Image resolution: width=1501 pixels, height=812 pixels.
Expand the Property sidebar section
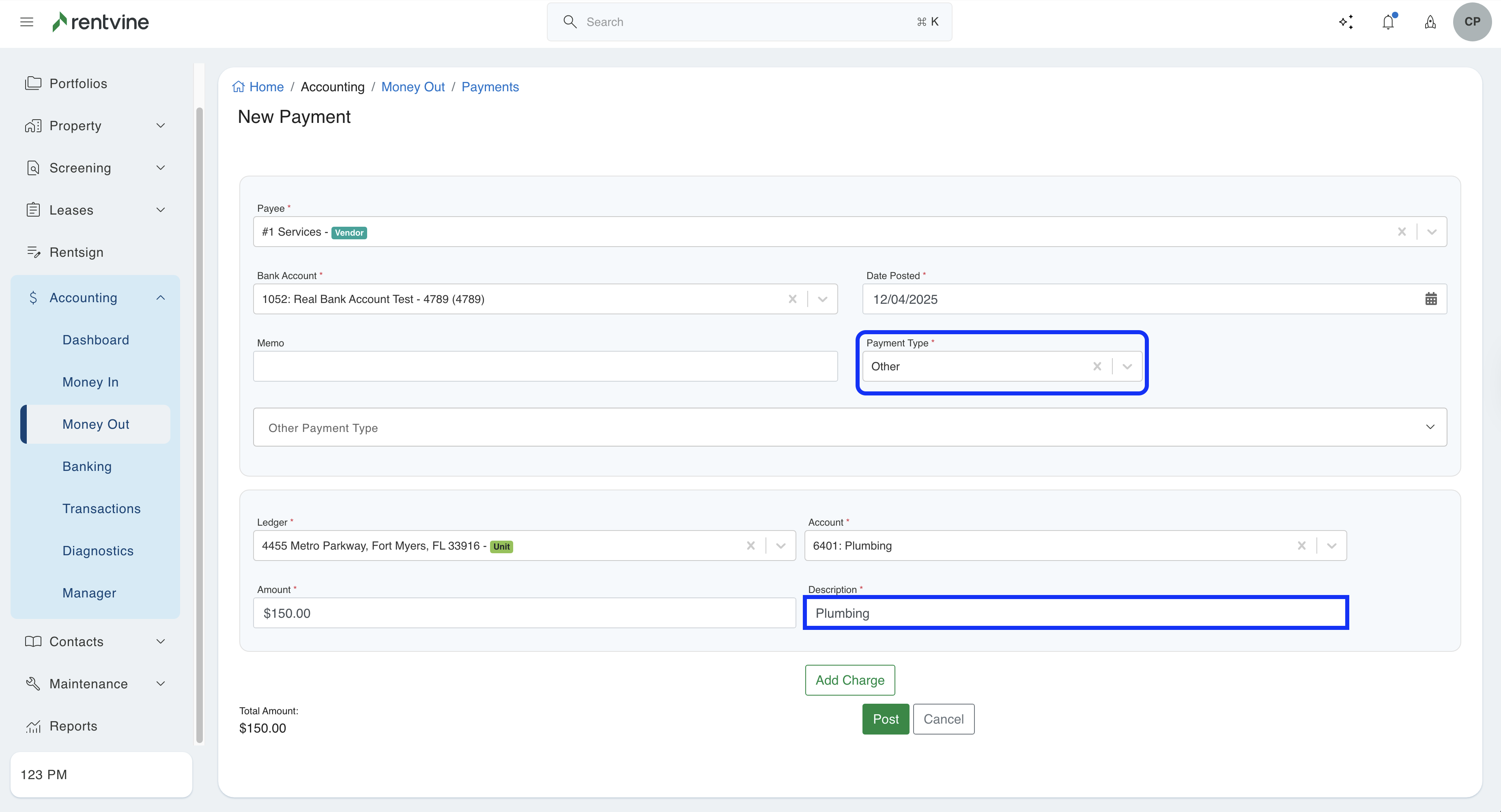pyautogui.click(x=160, y=126)
